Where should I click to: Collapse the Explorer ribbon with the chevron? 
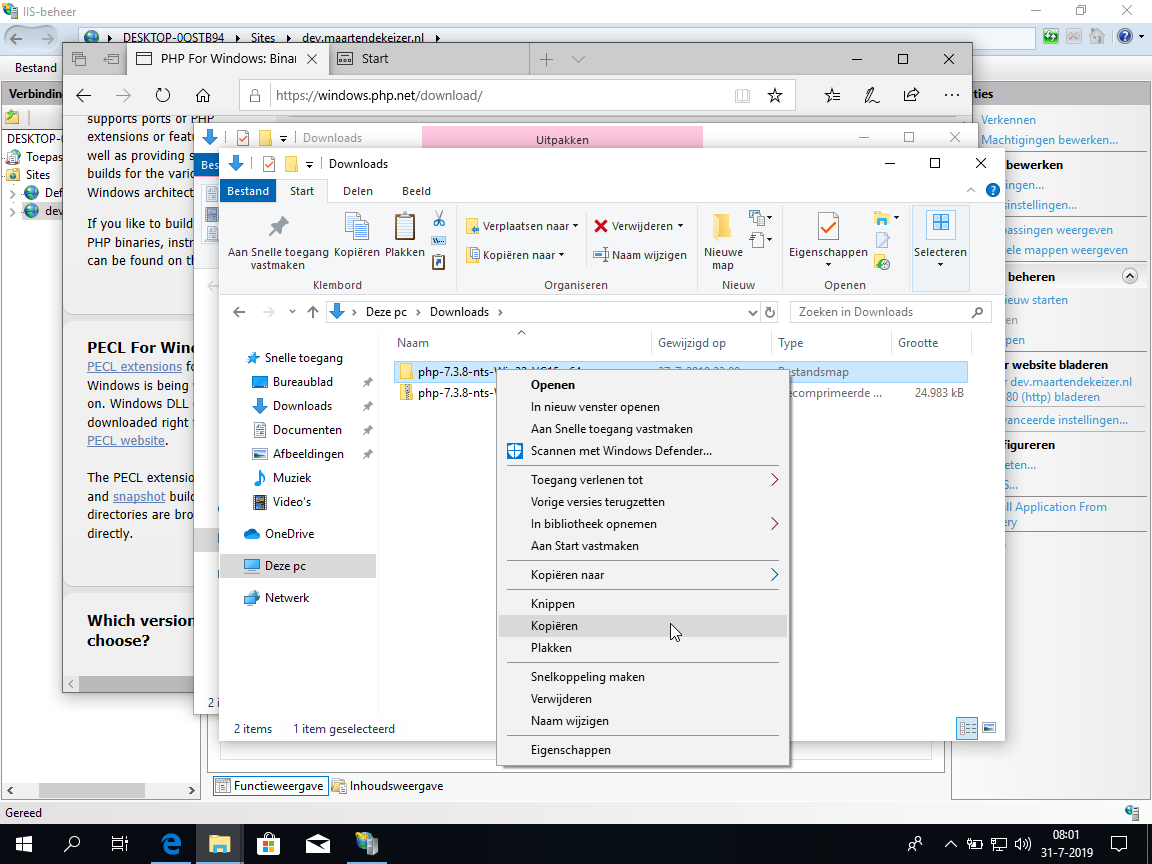point(971,190)
